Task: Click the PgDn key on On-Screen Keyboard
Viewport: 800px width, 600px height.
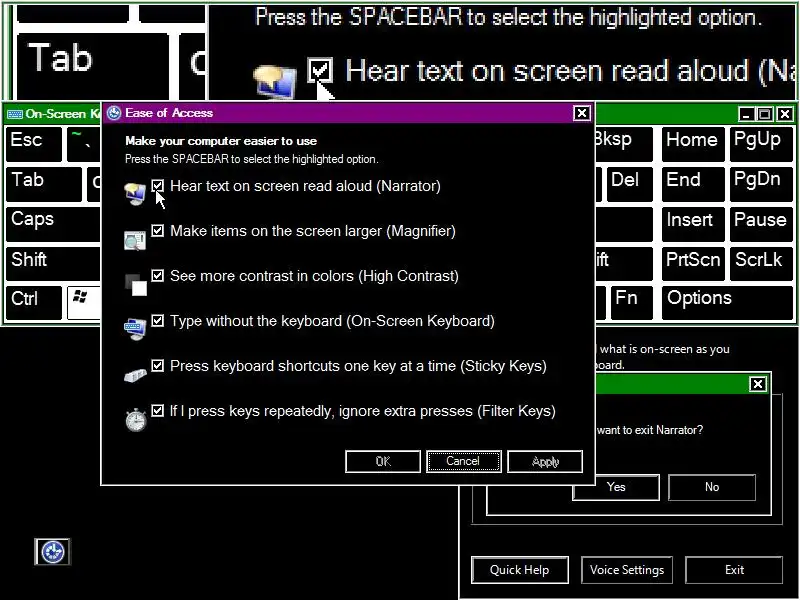Action: pyautogui.click(x=761, y=184)
